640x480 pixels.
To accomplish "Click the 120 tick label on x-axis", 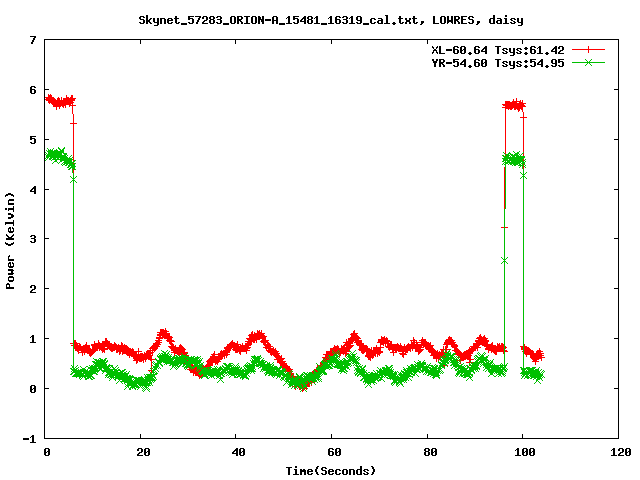I will [618, 452].
